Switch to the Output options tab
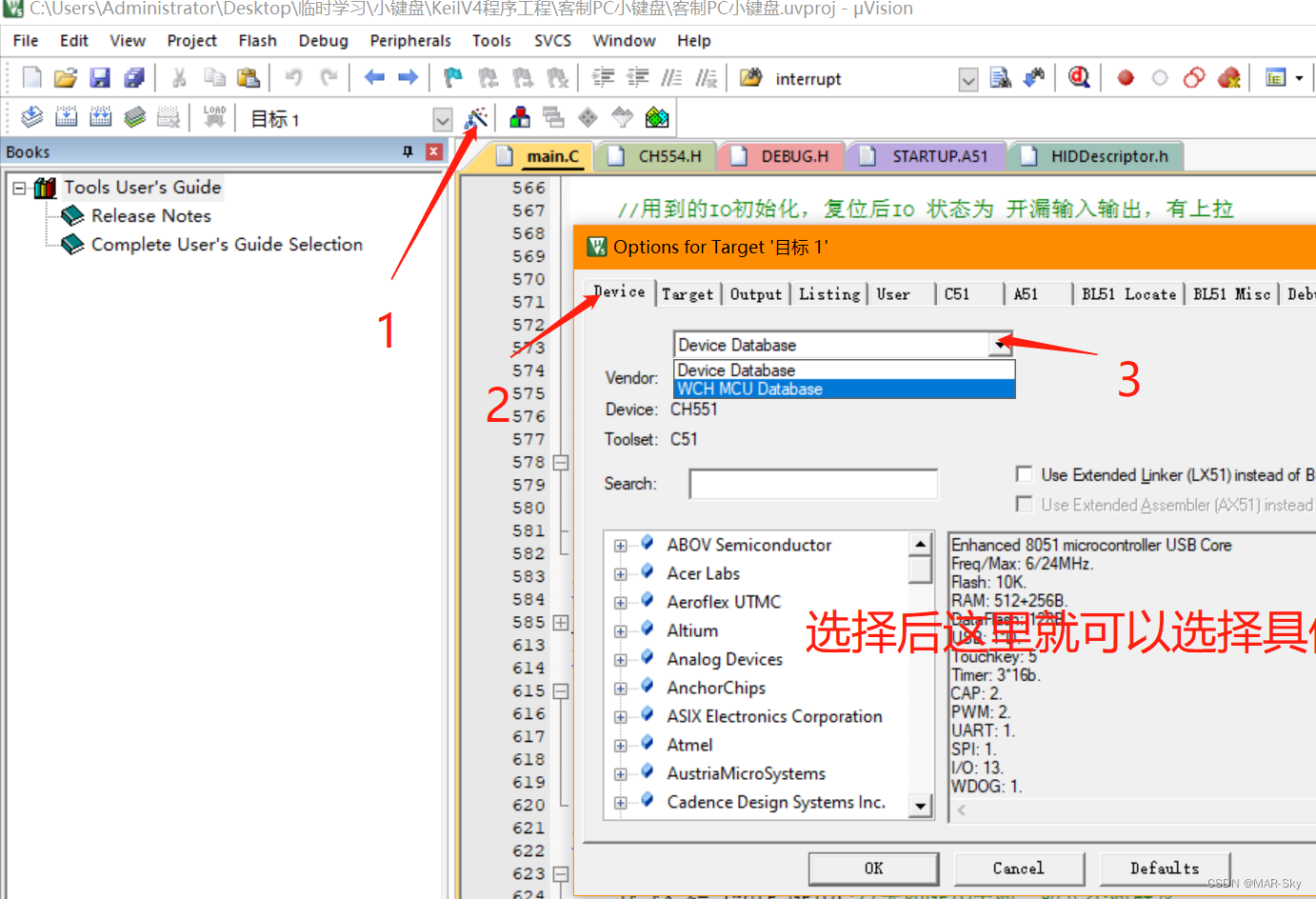This screenshot has width=1316, height=899. click(756, 294)
